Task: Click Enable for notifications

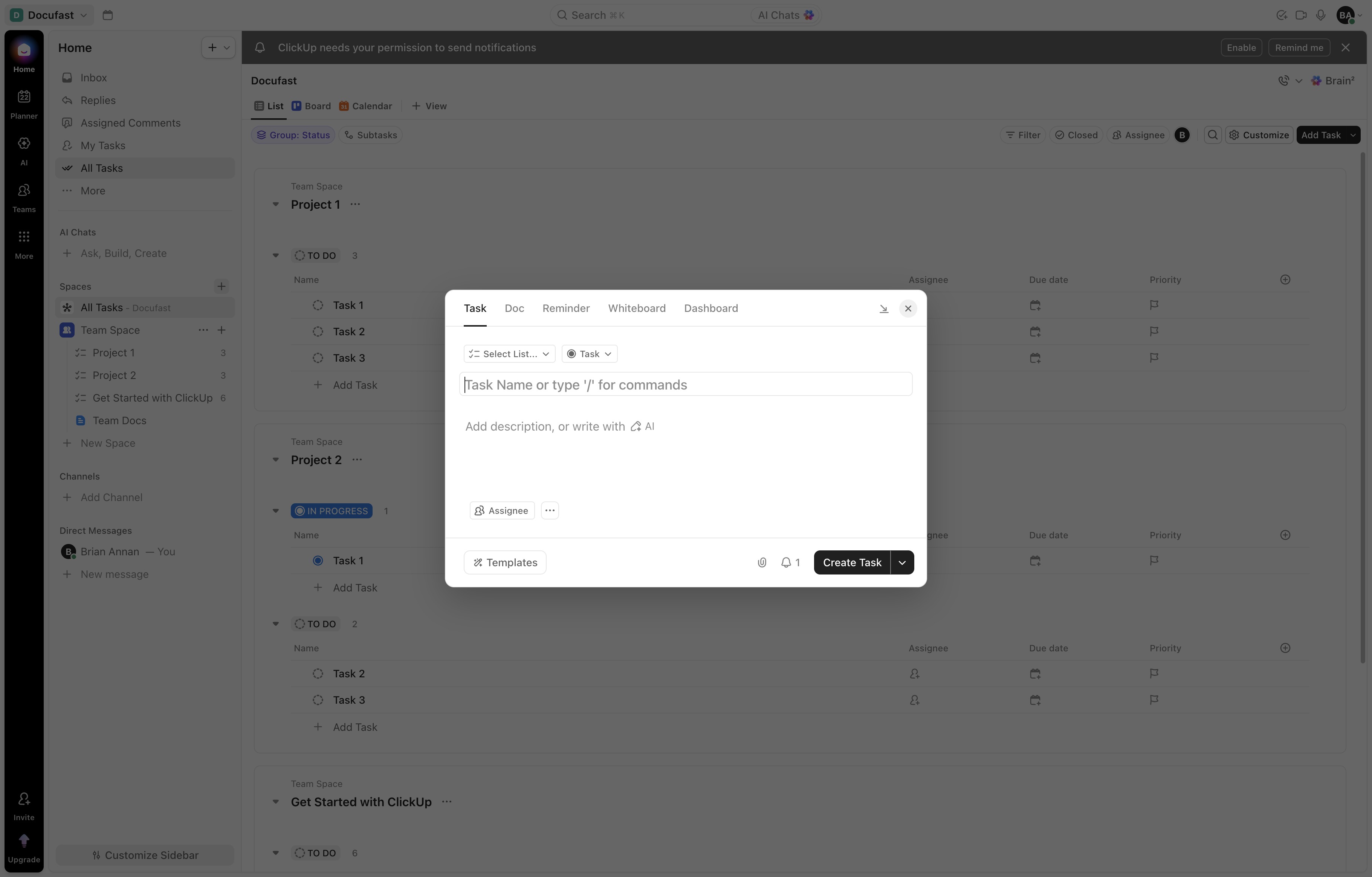Action: pos(1241,47)
